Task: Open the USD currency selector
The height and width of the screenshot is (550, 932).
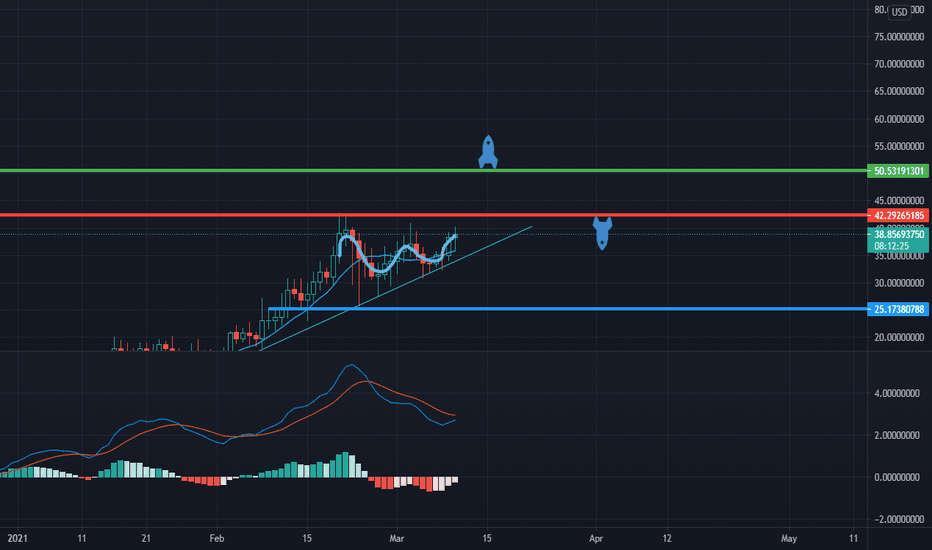Action: [x=899, y=12]
